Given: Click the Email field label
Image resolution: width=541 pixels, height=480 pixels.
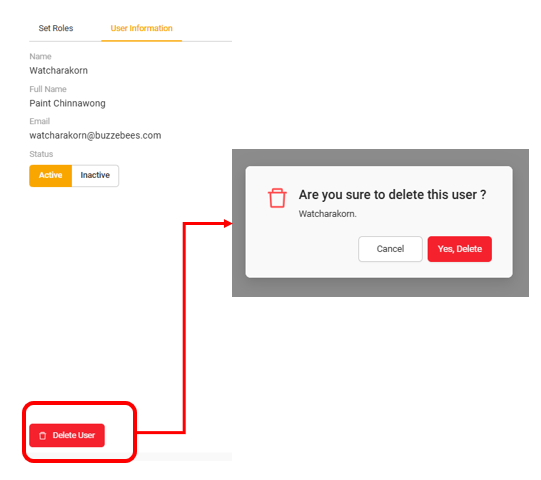Looking at the screenshot, I should 40,121.
